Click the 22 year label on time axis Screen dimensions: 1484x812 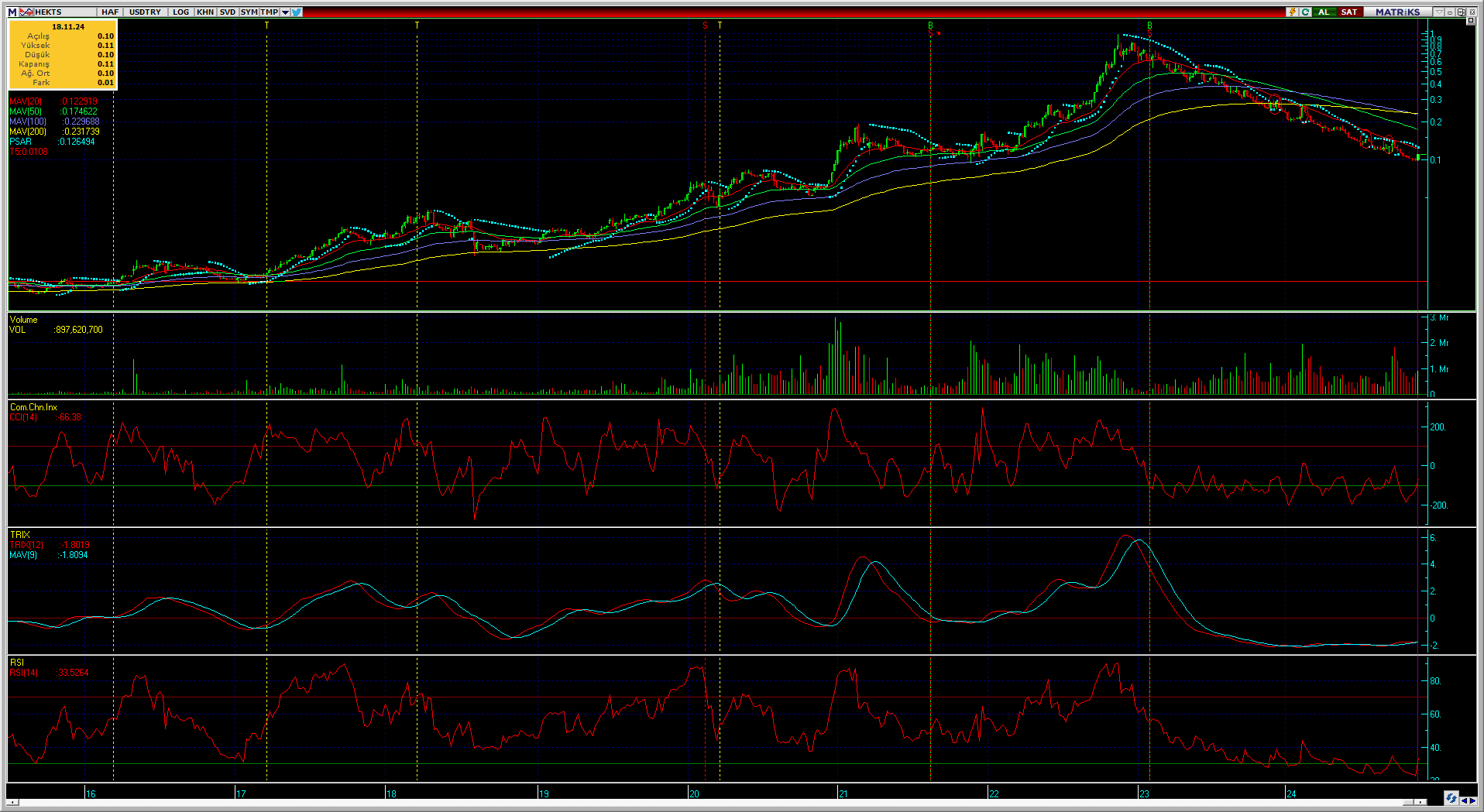[994, 793]
